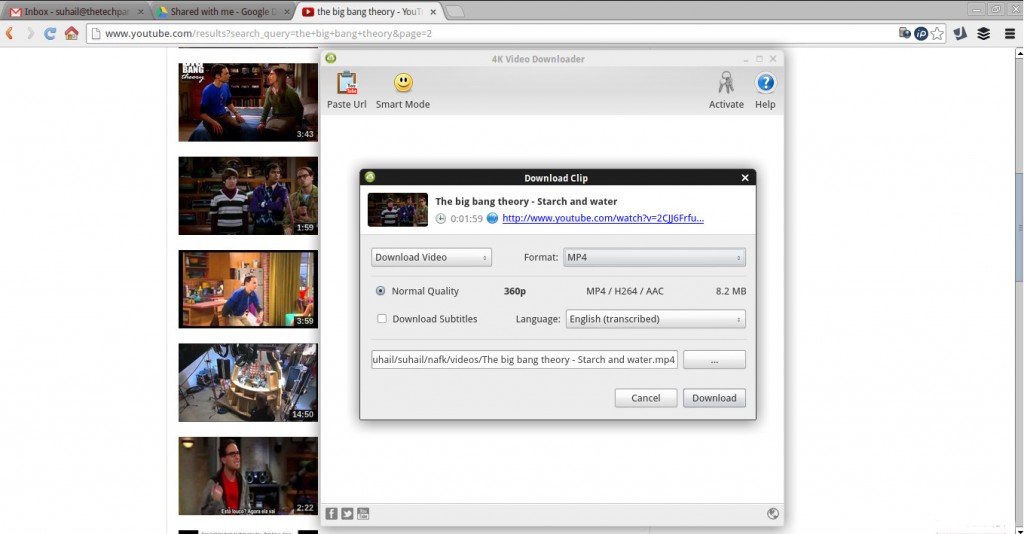Image resolution: width=1024 pixels, height=534 pixels.
Task: Click the save path input field
Action: point(524,360)
